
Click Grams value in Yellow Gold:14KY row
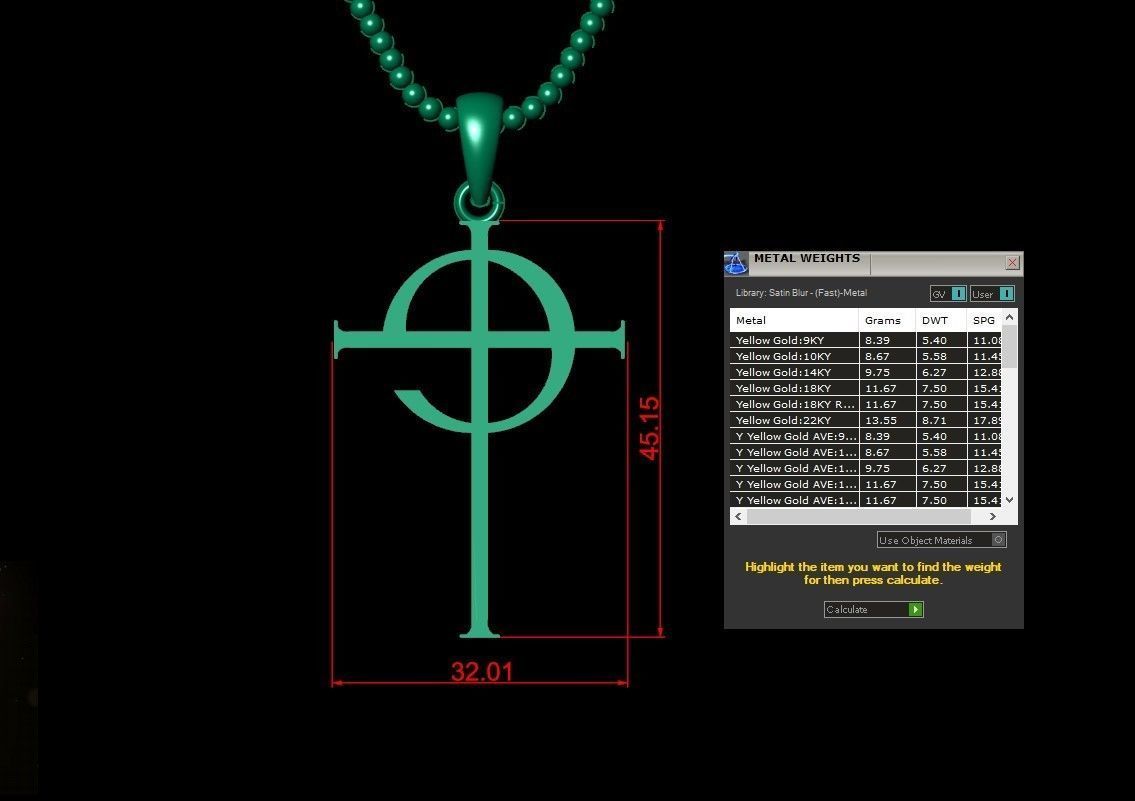coord(887,372)
